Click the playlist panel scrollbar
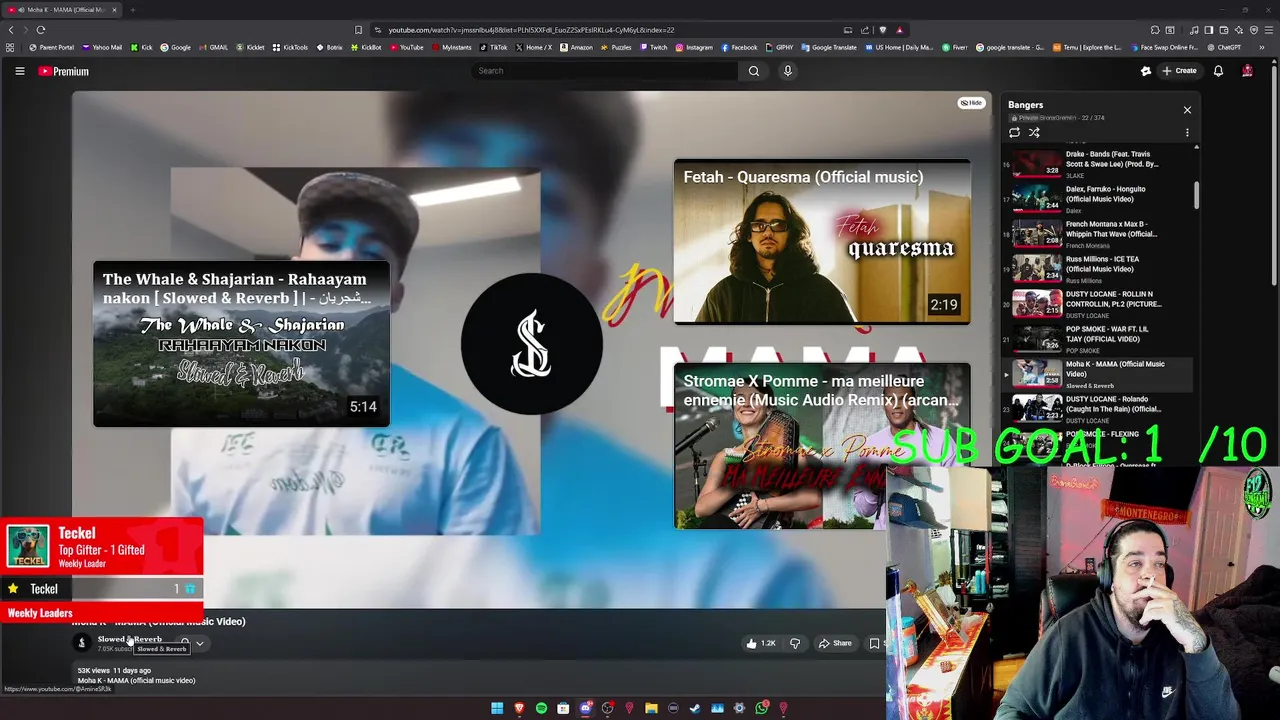The height and width of the screenshot is (720, 1280). (1196, 194)
